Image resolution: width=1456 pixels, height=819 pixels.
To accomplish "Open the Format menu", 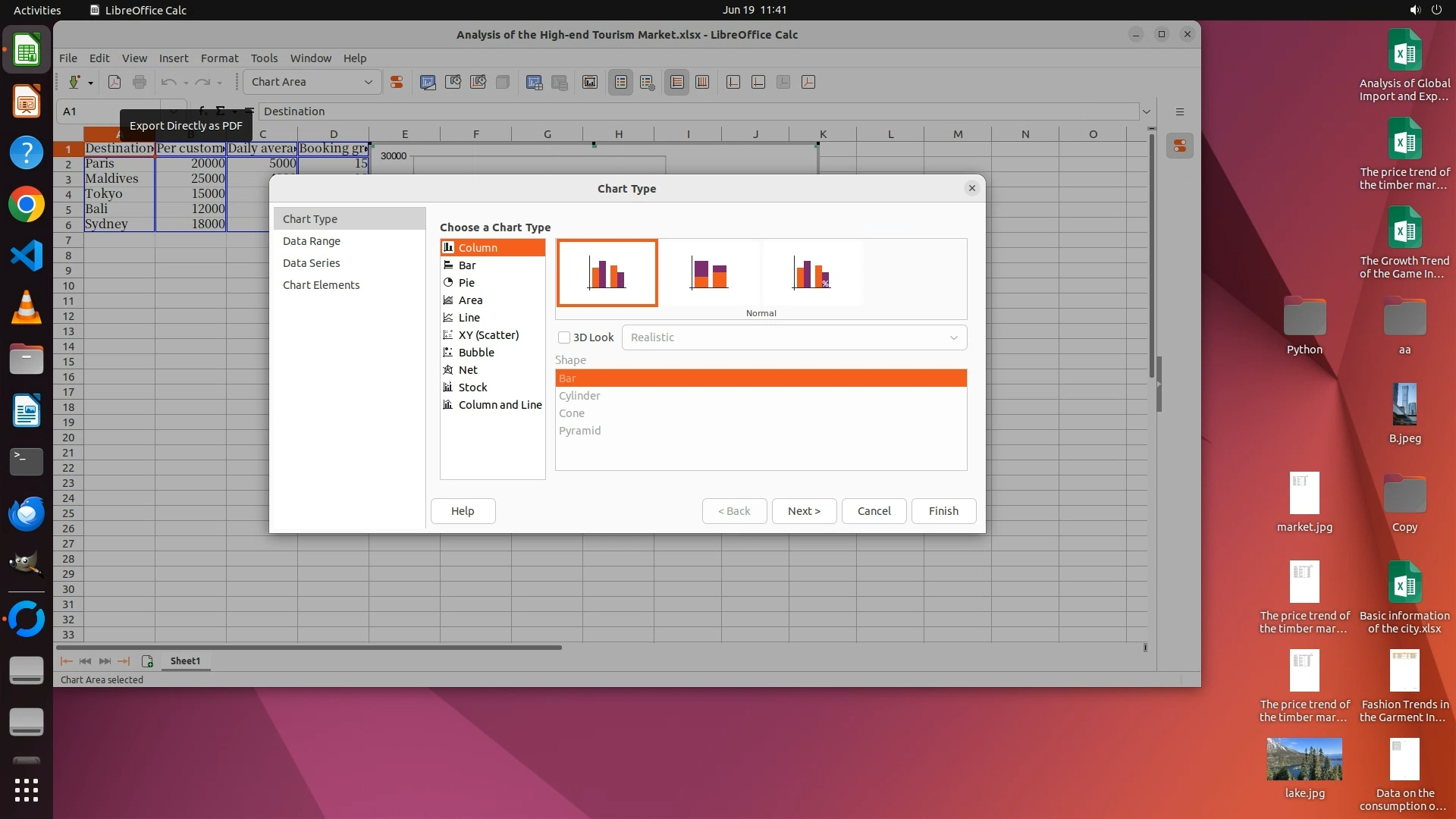I will pyautogui.click(x=219, y=58).
